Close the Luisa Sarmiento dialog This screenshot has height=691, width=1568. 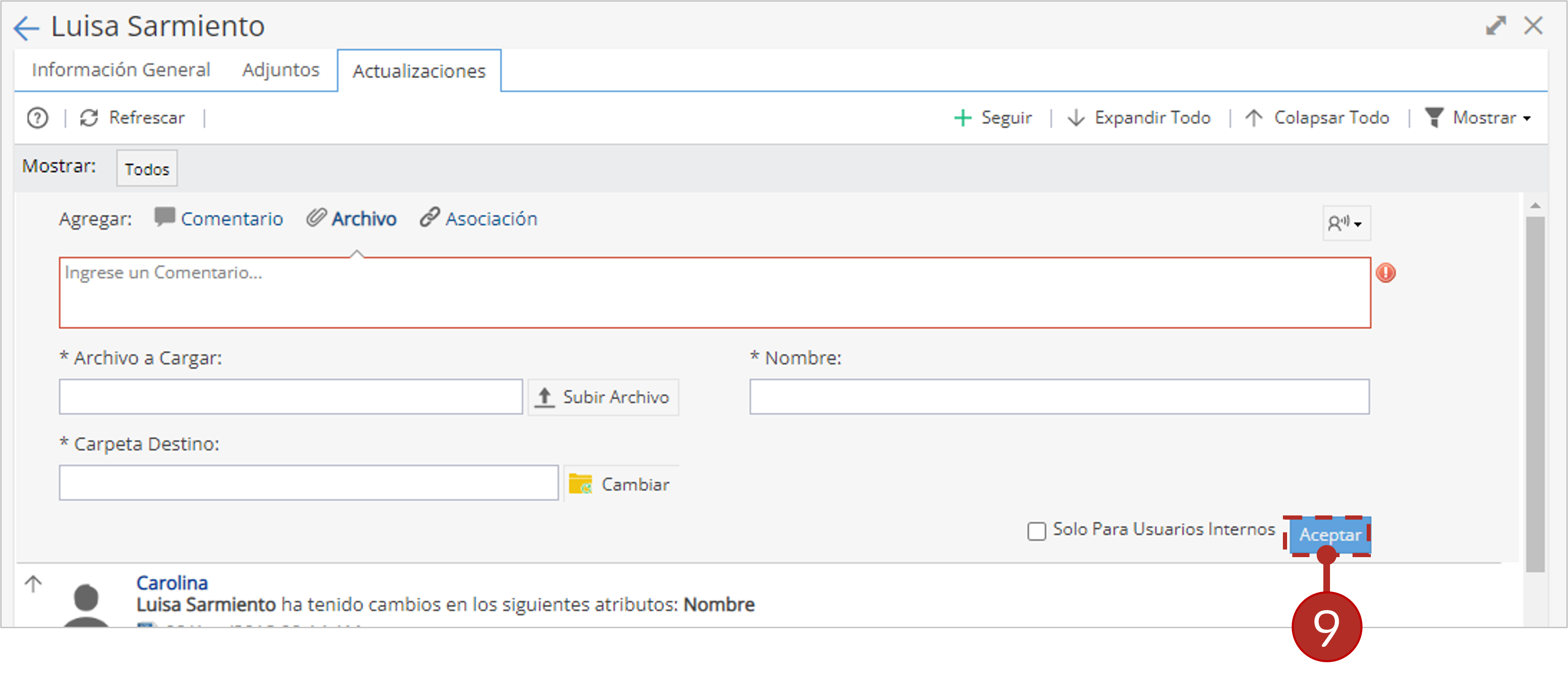tap(1533, 25)
